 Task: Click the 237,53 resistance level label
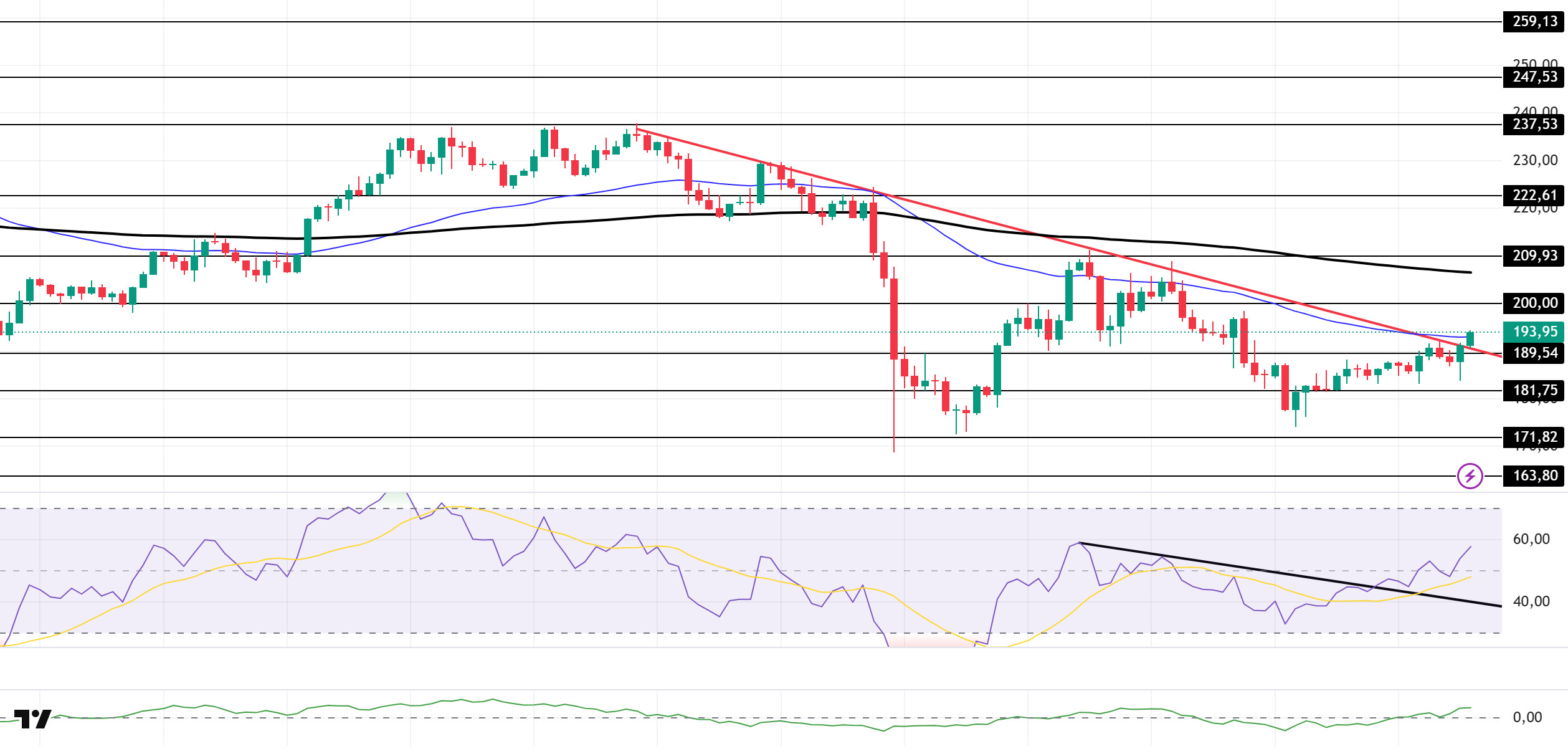(1534, 125)
